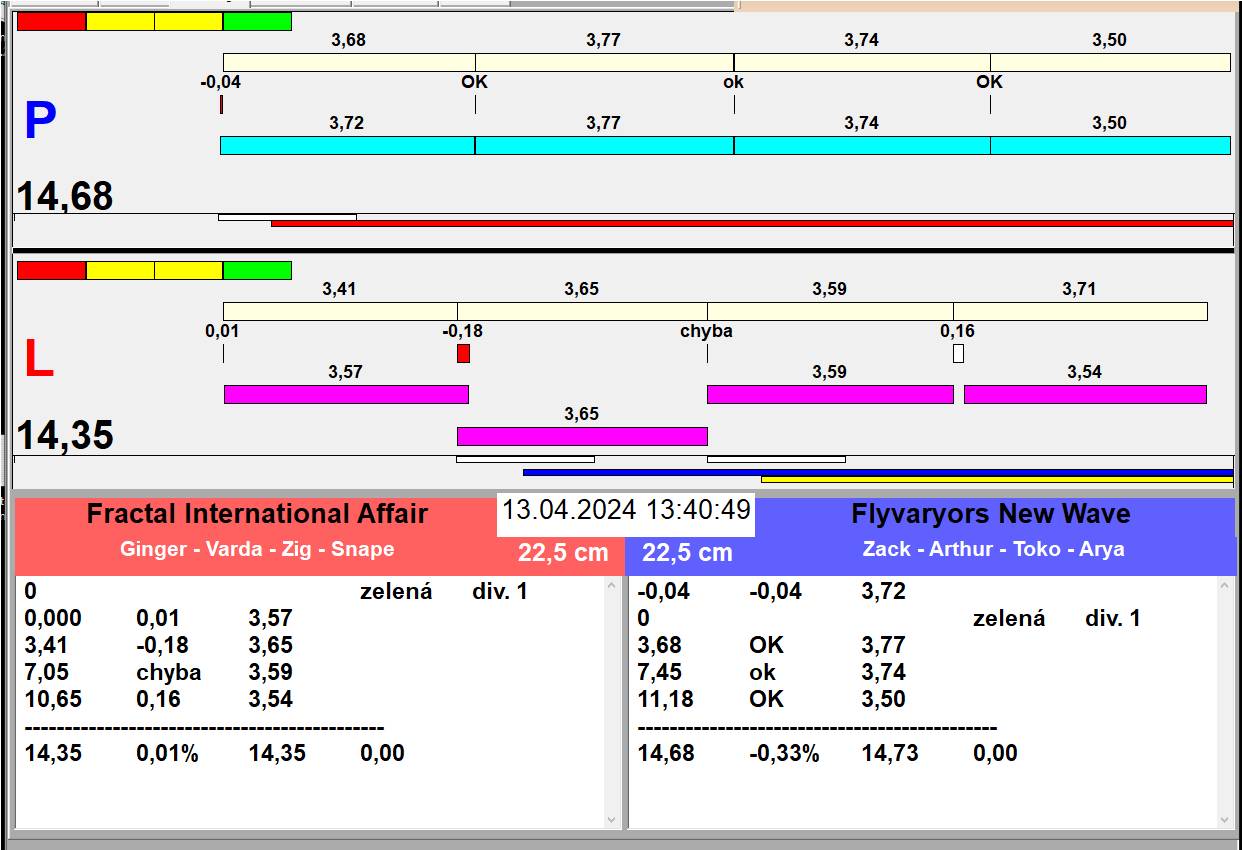Click the blue progress bar in lane L
Image resolution: width=1242 pixels, height=850 pixels.
pos(877,472)
